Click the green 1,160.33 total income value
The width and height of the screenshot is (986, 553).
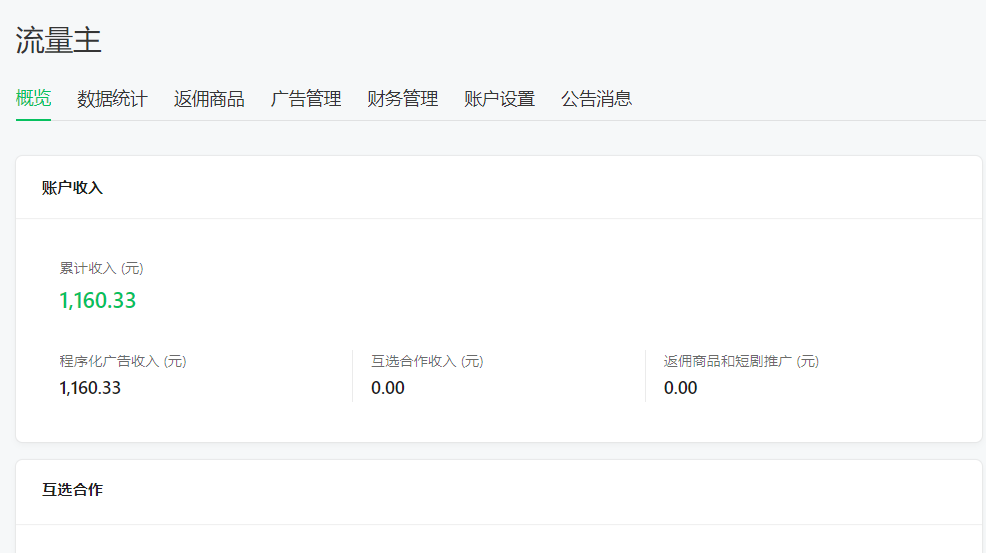(x=97, y=301)
